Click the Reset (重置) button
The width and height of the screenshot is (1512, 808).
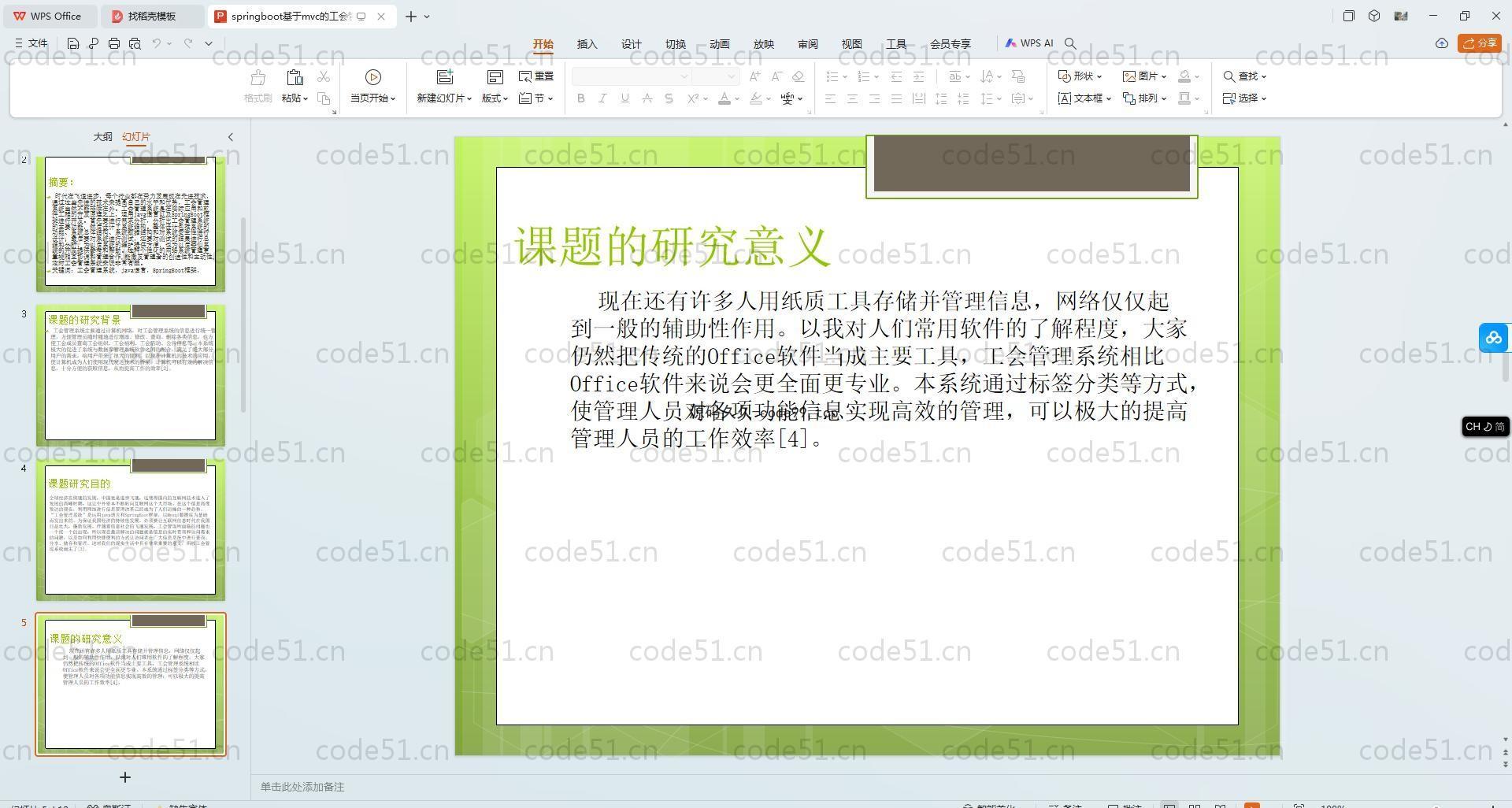(536, 76)
